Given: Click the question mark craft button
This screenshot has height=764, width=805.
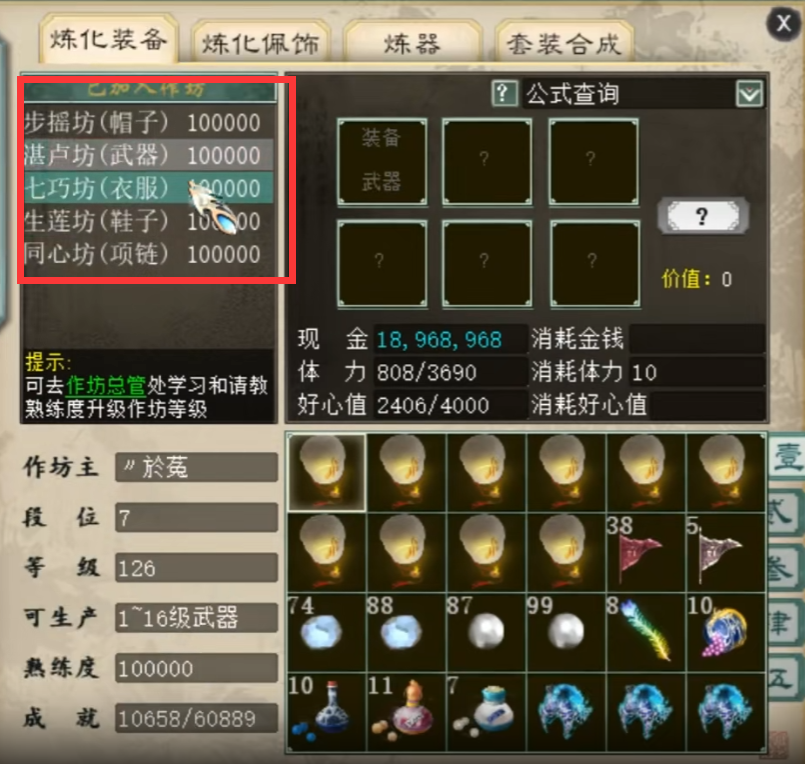Looking at the screenshot, I should [x=702, y=216].
